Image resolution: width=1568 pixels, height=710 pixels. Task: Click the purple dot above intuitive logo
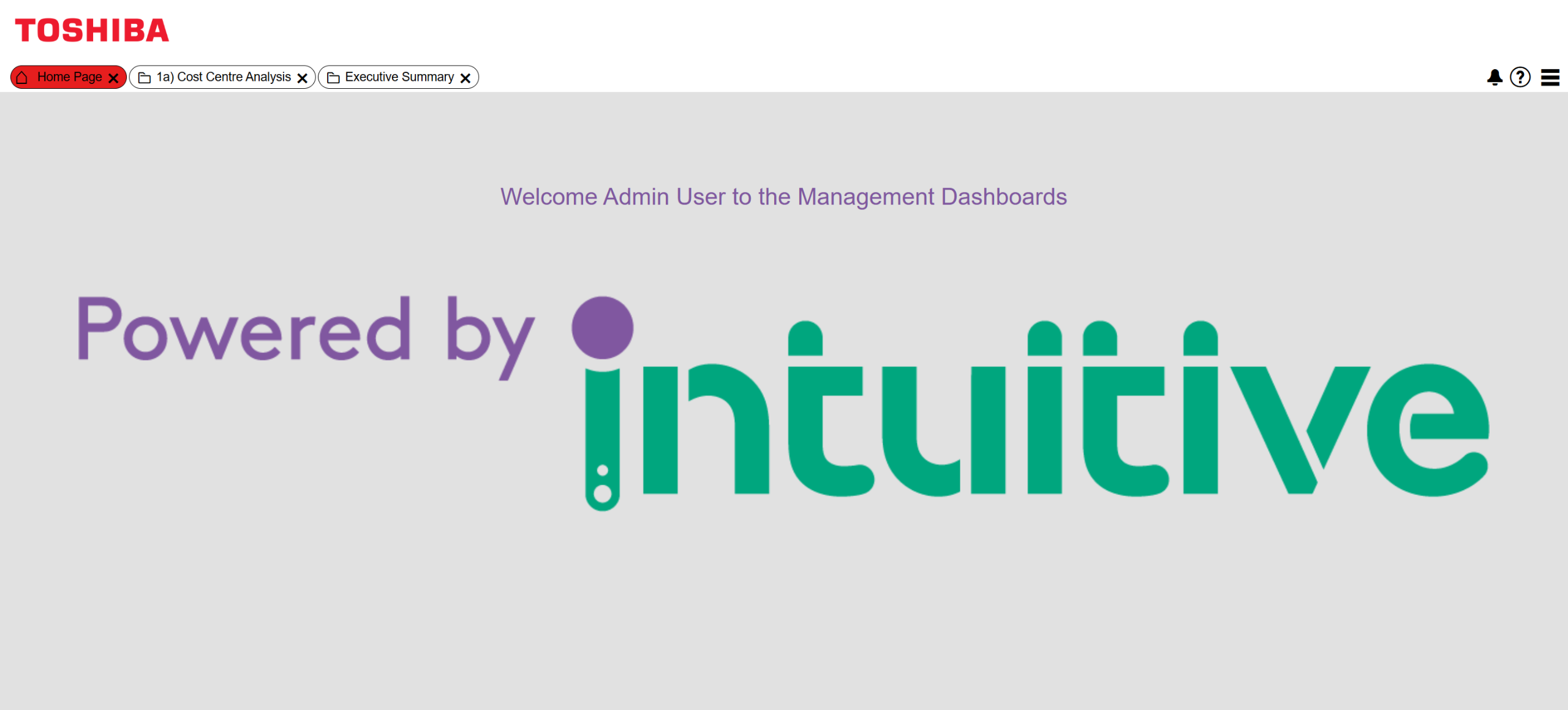pyautogui.click(x=602, y=327)
